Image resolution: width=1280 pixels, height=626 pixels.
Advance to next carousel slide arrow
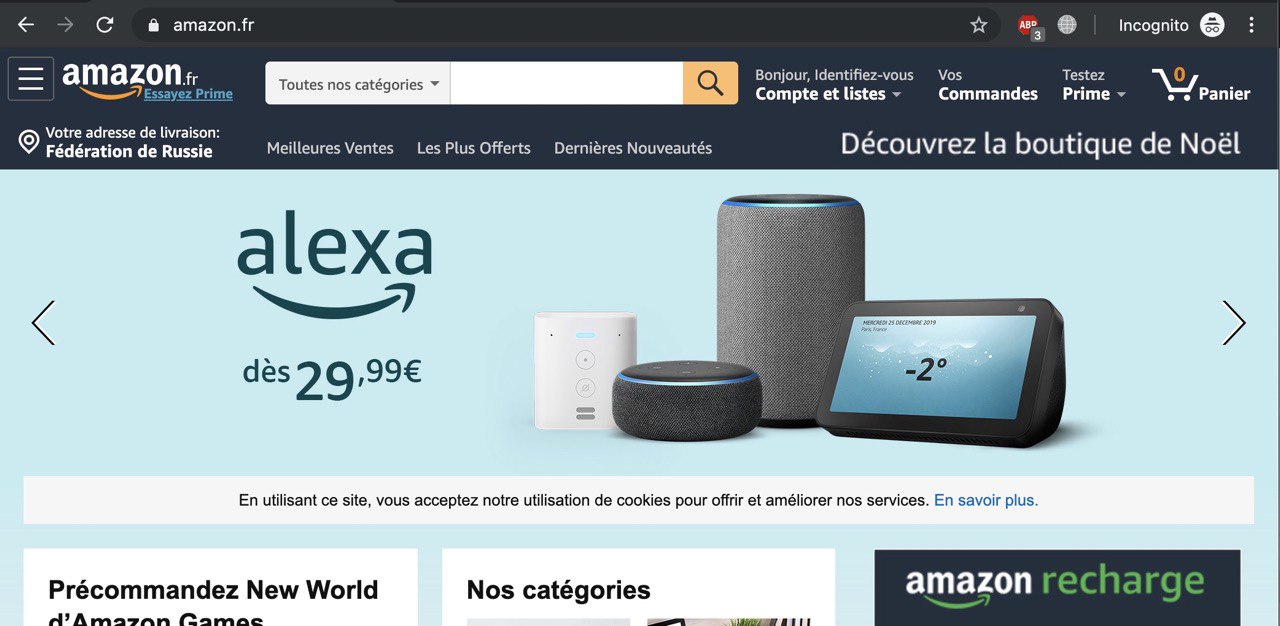click(x=1234, y=323)
